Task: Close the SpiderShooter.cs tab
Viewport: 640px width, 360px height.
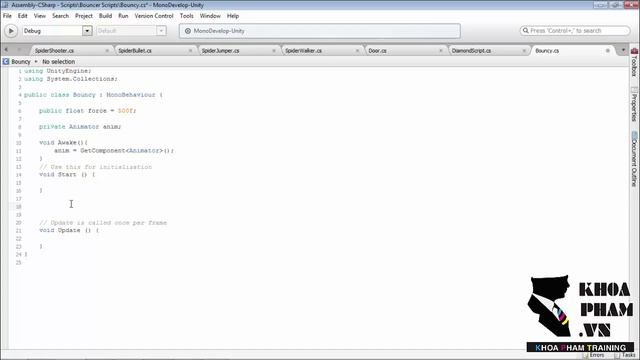Action: pos(107,51)
